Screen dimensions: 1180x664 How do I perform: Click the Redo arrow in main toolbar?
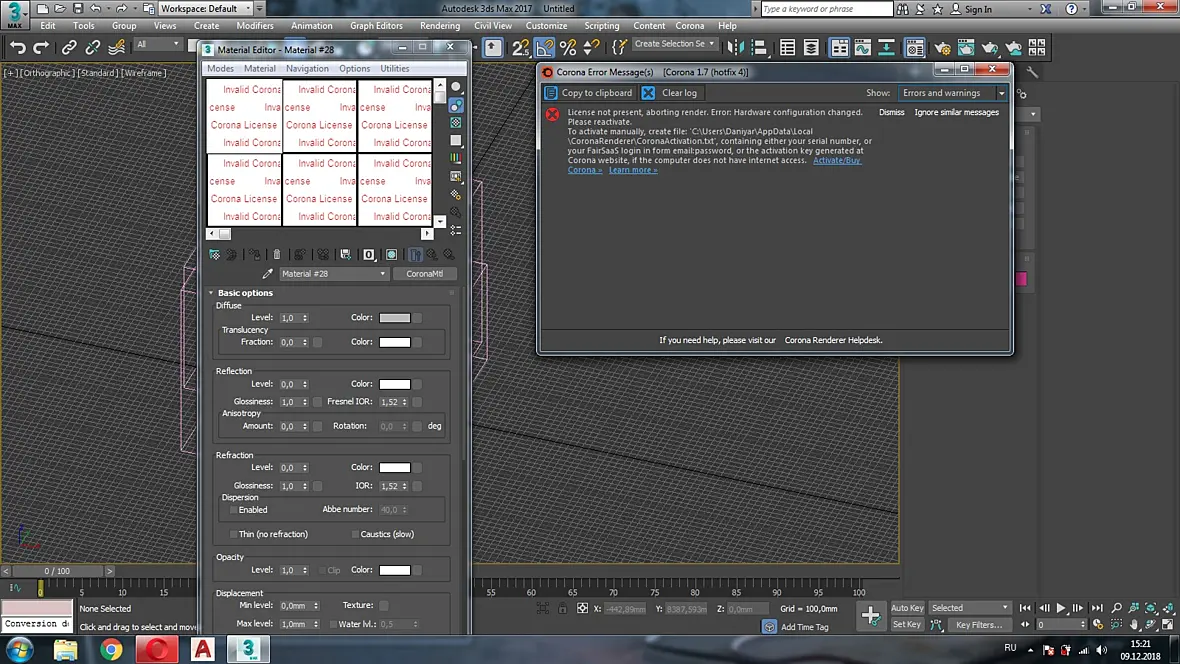click(x=41, y=47)
